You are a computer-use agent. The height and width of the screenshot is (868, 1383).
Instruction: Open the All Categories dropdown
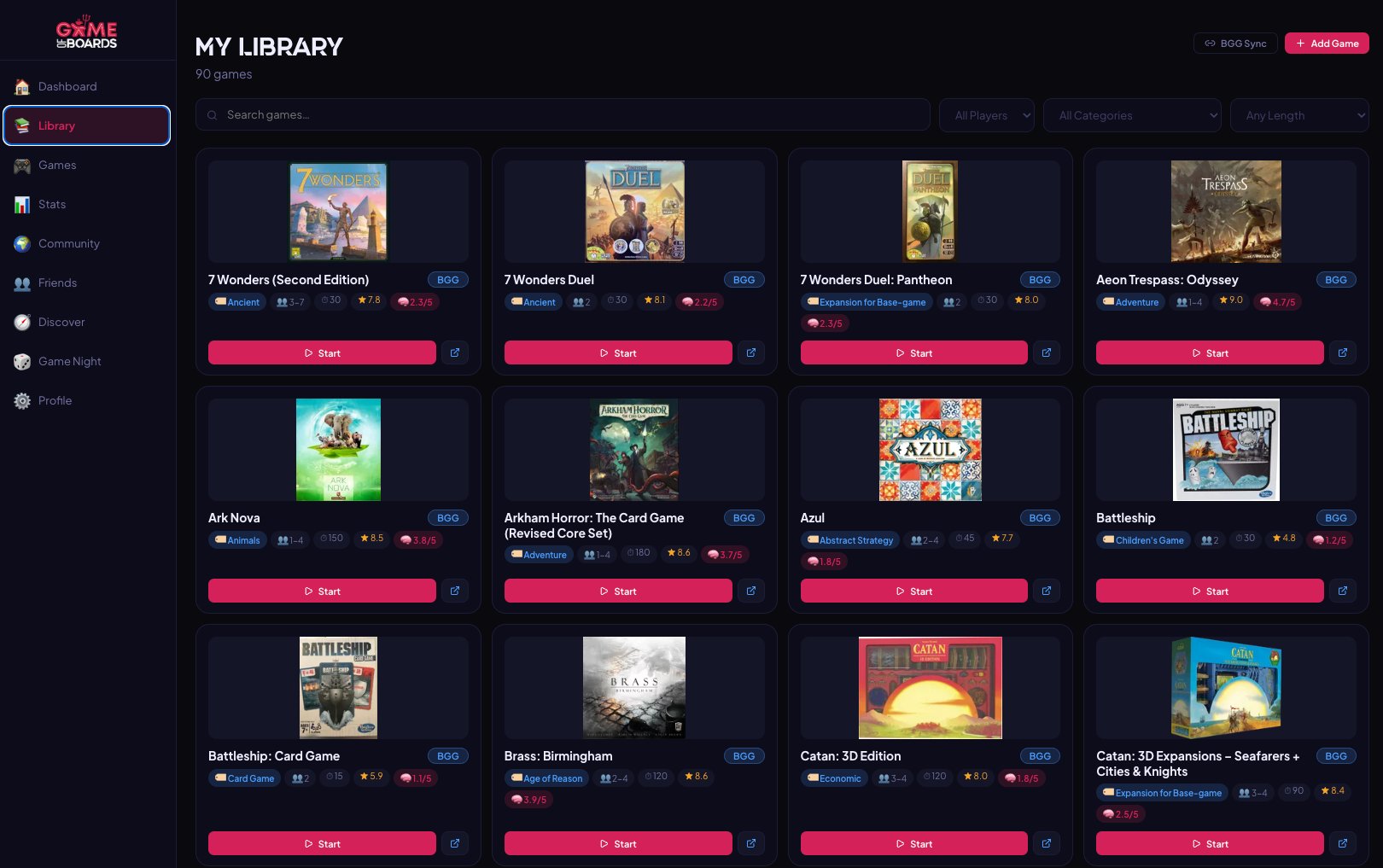pyautogui.click(x=1132, y=115)
